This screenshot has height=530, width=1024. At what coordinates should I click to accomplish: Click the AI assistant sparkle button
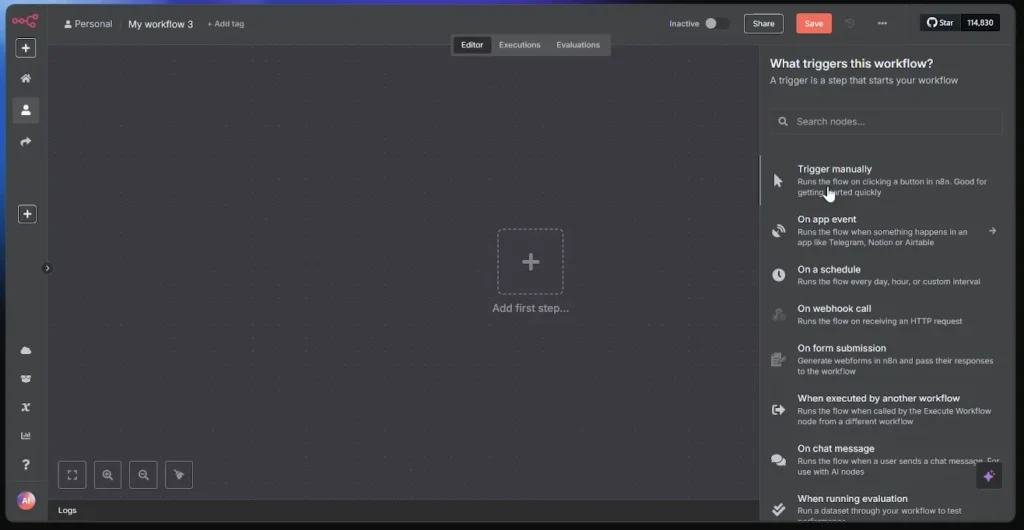click(989, 476)
